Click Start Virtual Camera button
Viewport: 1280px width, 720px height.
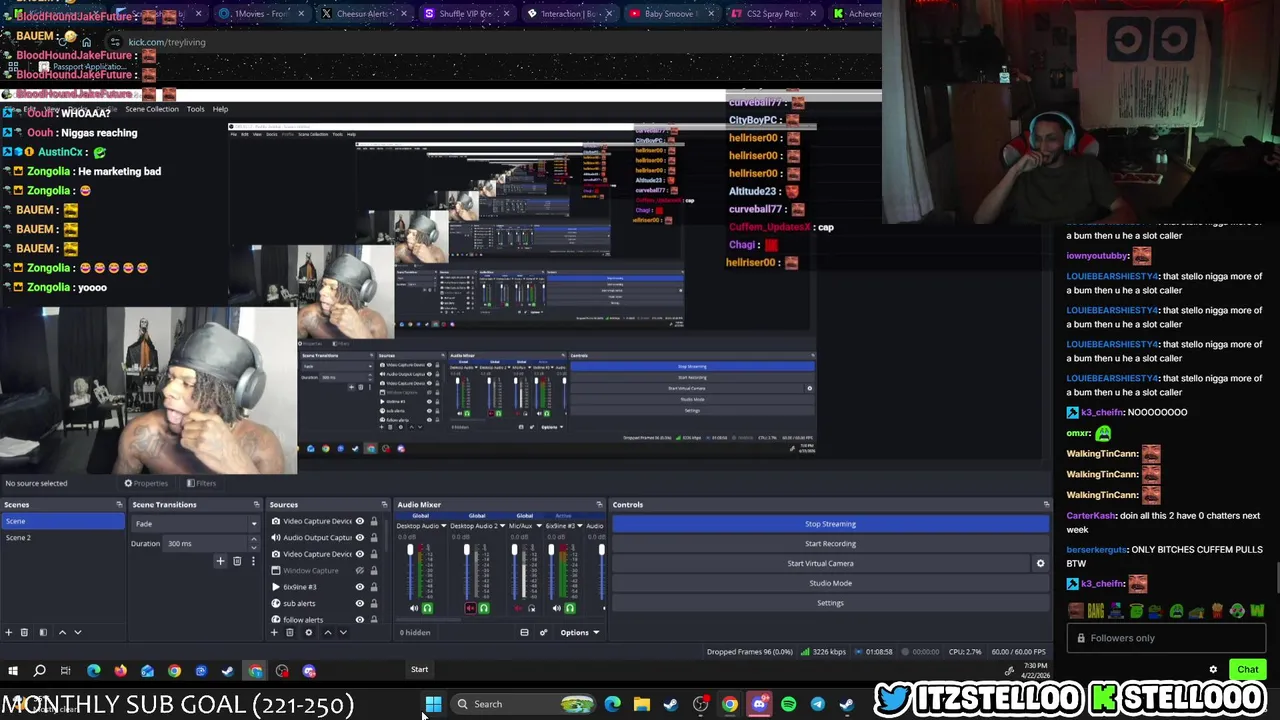pyautogui.click(x=820, y=563)
